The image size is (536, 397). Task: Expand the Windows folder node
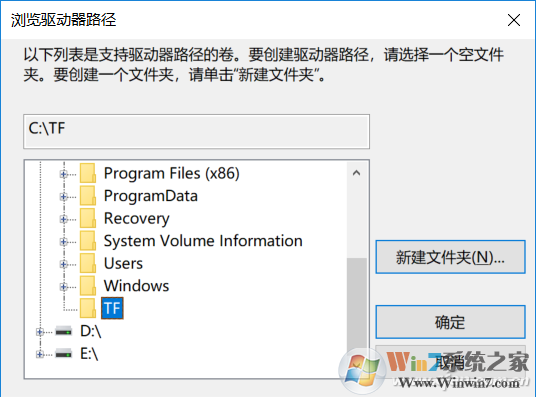pos(63,287)
